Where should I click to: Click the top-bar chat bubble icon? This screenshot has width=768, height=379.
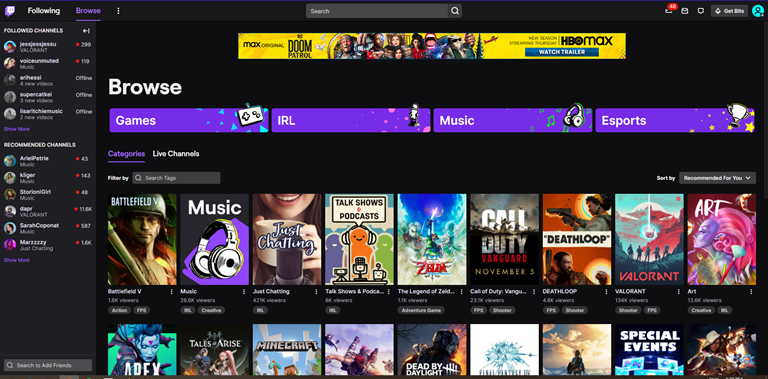700,11
